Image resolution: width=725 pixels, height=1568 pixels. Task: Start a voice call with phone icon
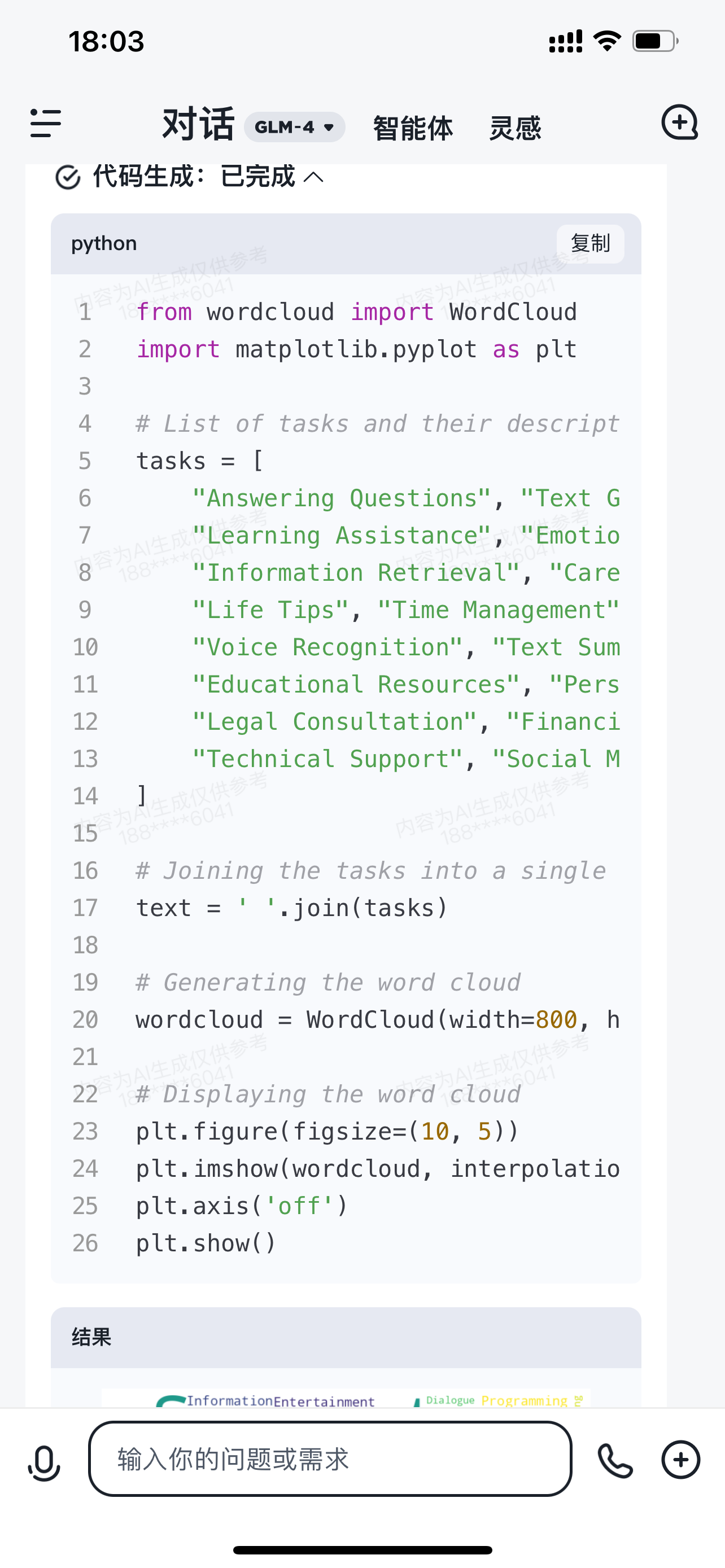615,1460
